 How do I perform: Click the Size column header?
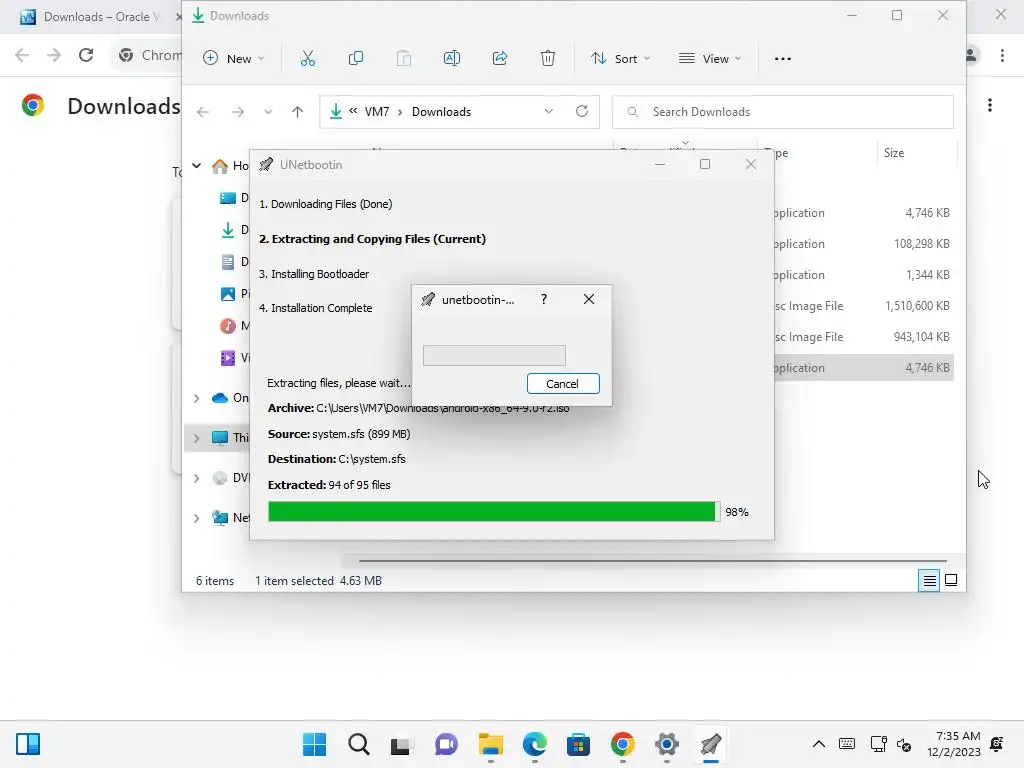893,153
